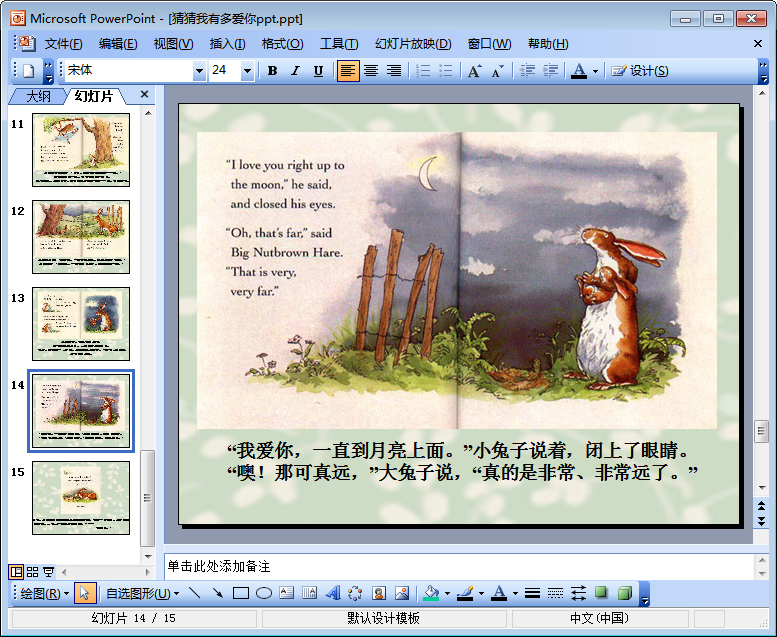The height and width of the screenshot is (637, 777).
Task: Increase the font size
Action: click(x=475, y=71)
